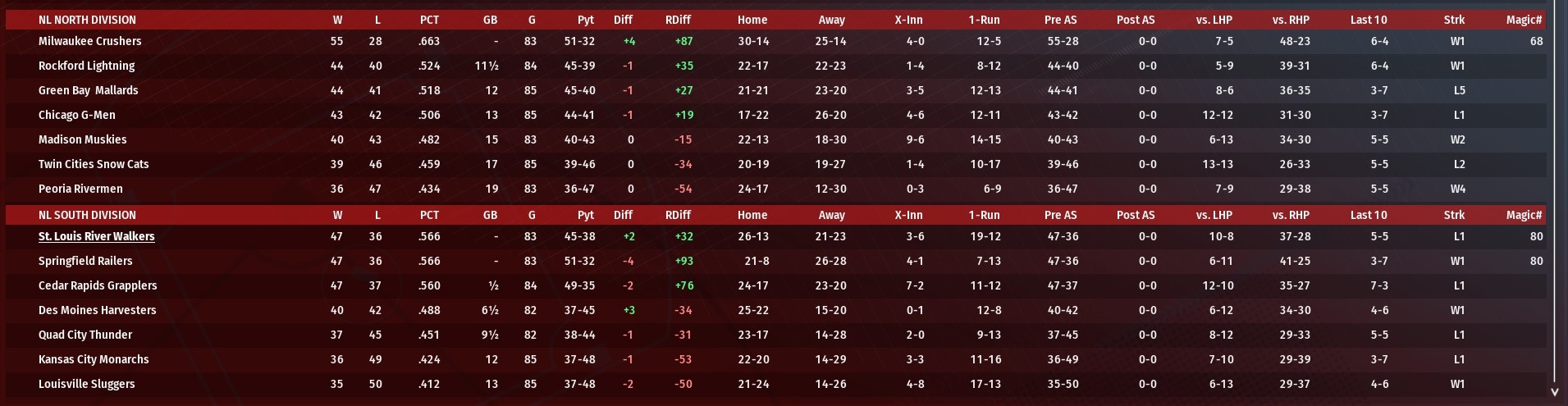Open Kansas City Monarchs team page

94,359
